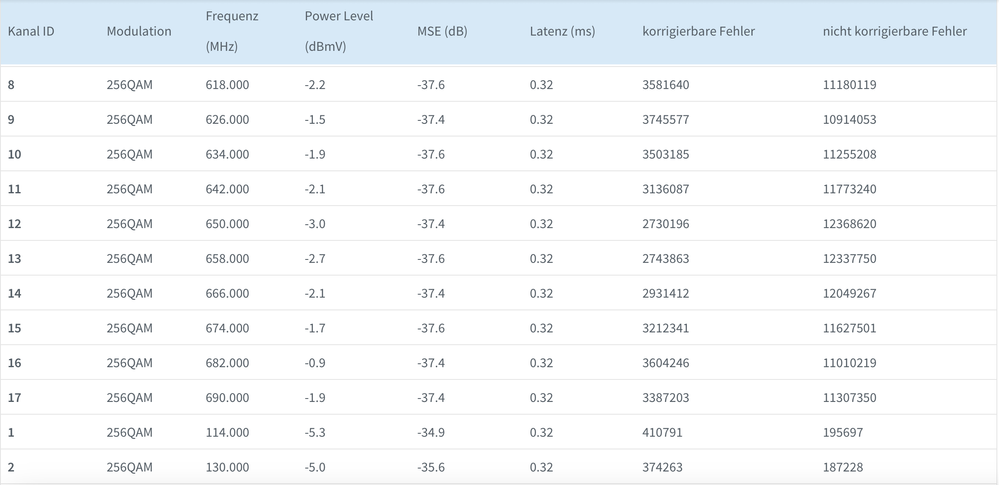This screenshot has width=999, height=485.
Task: Select Kanal ID 10 cell
Action: coord(15,154)
